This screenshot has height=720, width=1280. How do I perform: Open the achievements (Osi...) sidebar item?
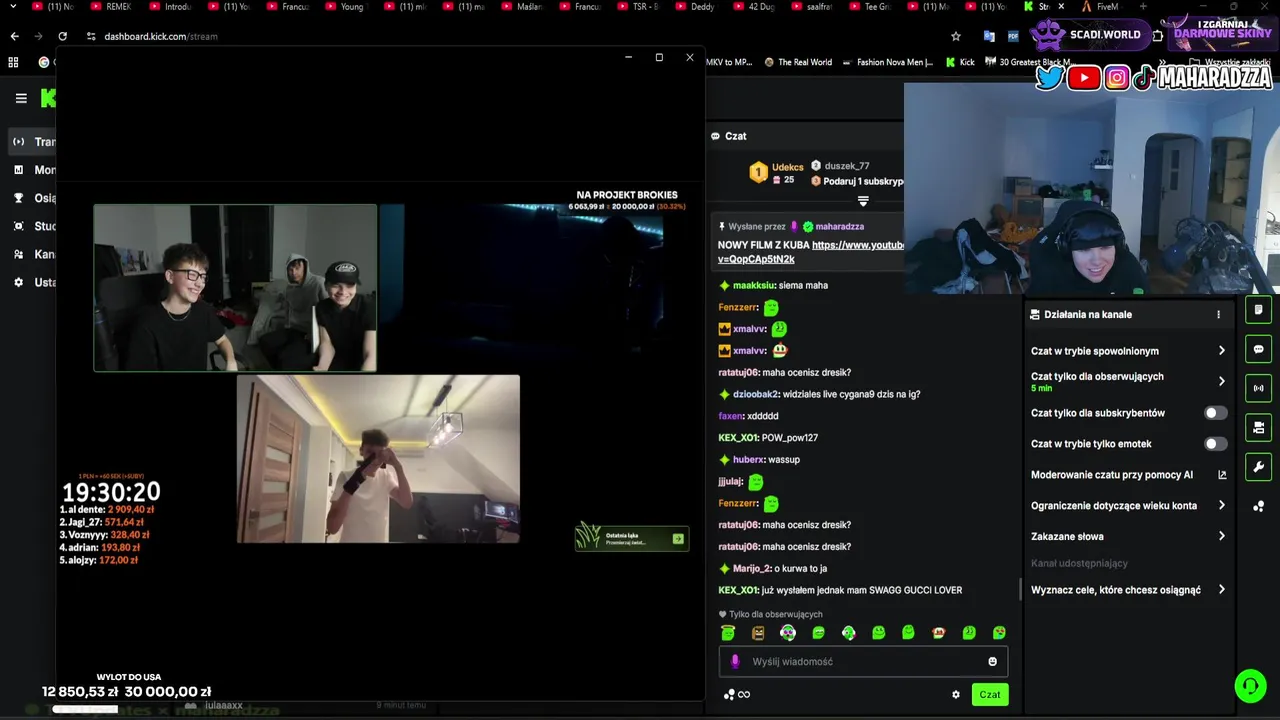point(32,198)
